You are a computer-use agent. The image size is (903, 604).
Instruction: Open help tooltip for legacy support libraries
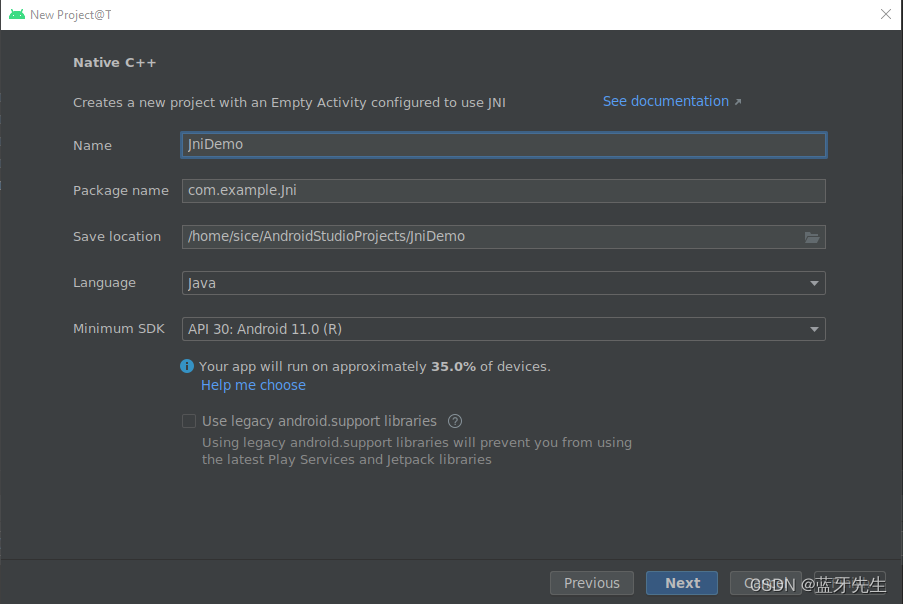pos(455,421)
